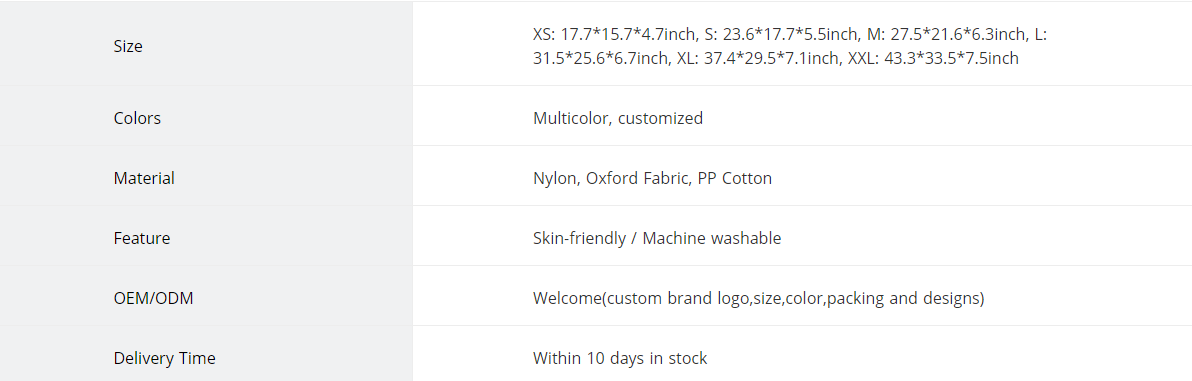
Task: Click the XL: 37.4*29.5*7.1inch size entry
Action: pyautogui.click(x=758, y=59)
